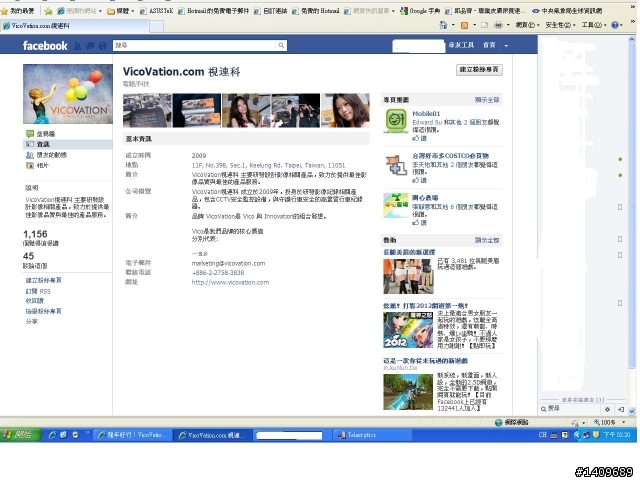Image resolution: width=640 pixels, height=480 pixels.
Task: Open the first sponsored ad image with legs
Action: (408, 276)
